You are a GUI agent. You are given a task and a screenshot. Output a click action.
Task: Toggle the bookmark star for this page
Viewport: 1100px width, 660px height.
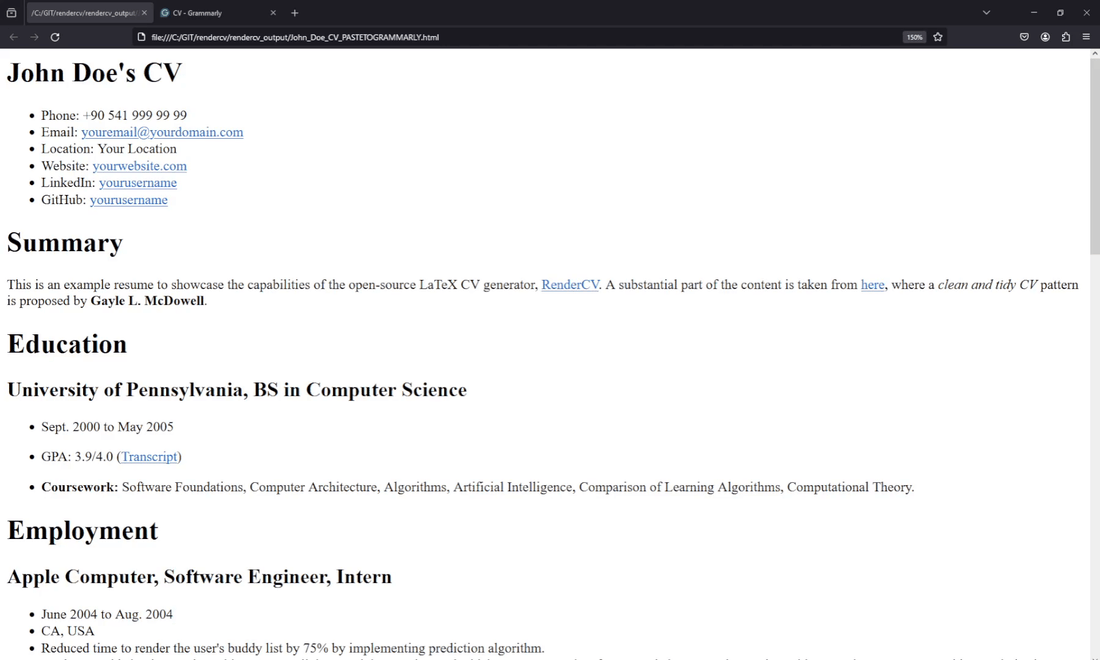tap(937, 36)
